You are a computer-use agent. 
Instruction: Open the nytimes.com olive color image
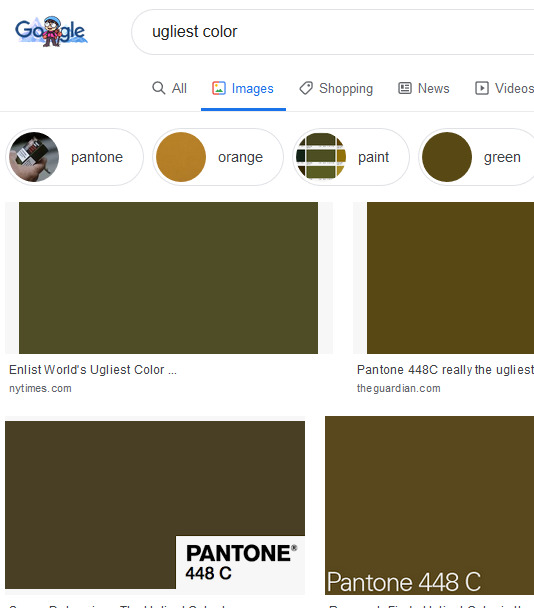pos(168,278)
